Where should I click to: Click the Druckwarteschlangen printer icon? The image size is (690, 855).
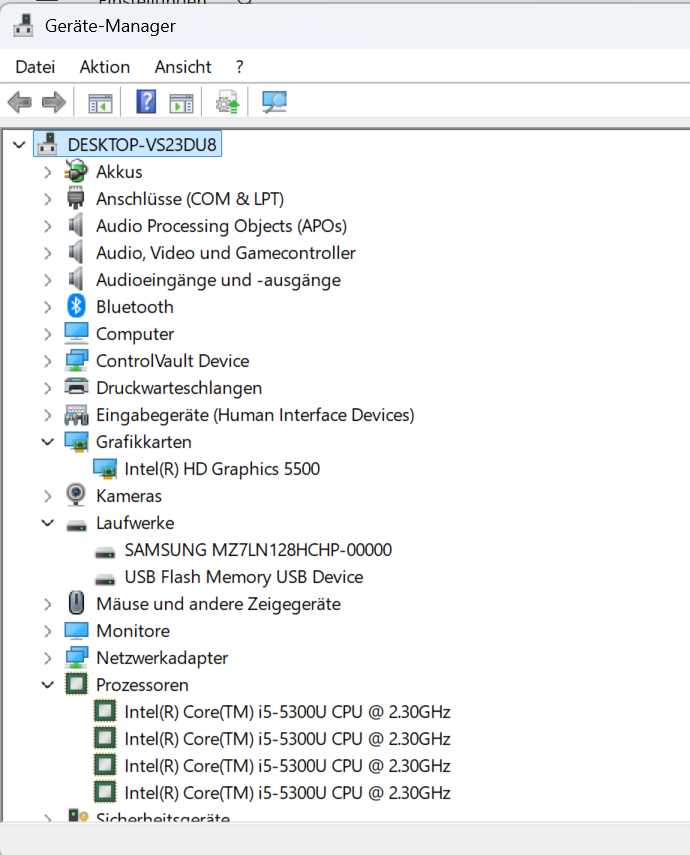point(76,387)
